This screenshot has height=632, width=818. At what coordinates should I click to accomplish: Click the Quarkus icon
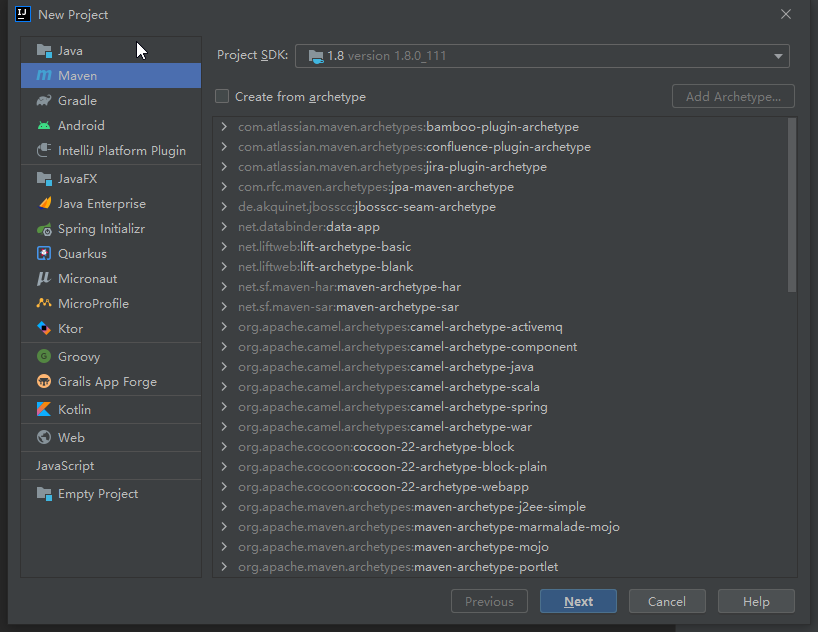click(x=44, y=254)
